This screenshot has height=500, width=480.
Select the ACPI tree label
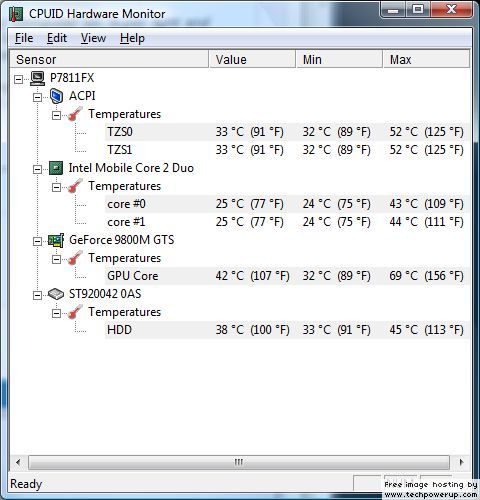[x=82, y=96]
